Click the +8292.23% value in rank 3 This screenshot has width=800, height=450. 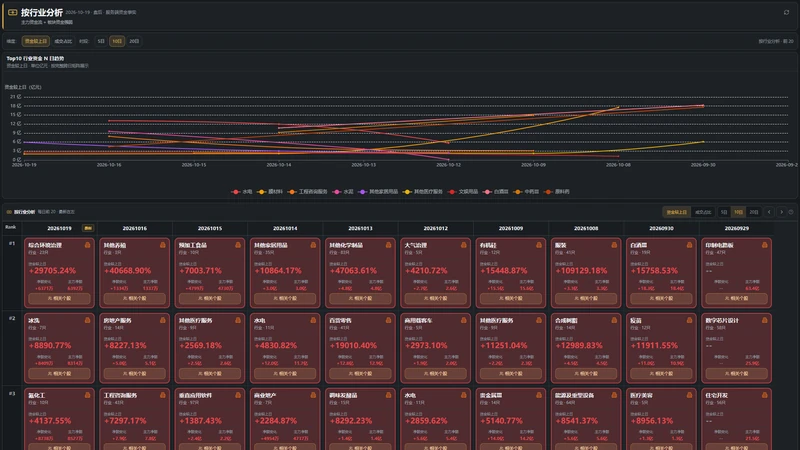pos(353,421)
